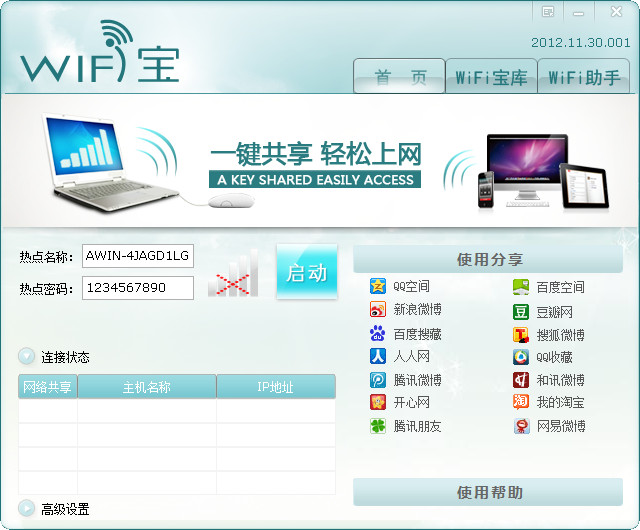Click the 一键共享 轻松上网 banner
Screen dimensions: 640x530
315,164
